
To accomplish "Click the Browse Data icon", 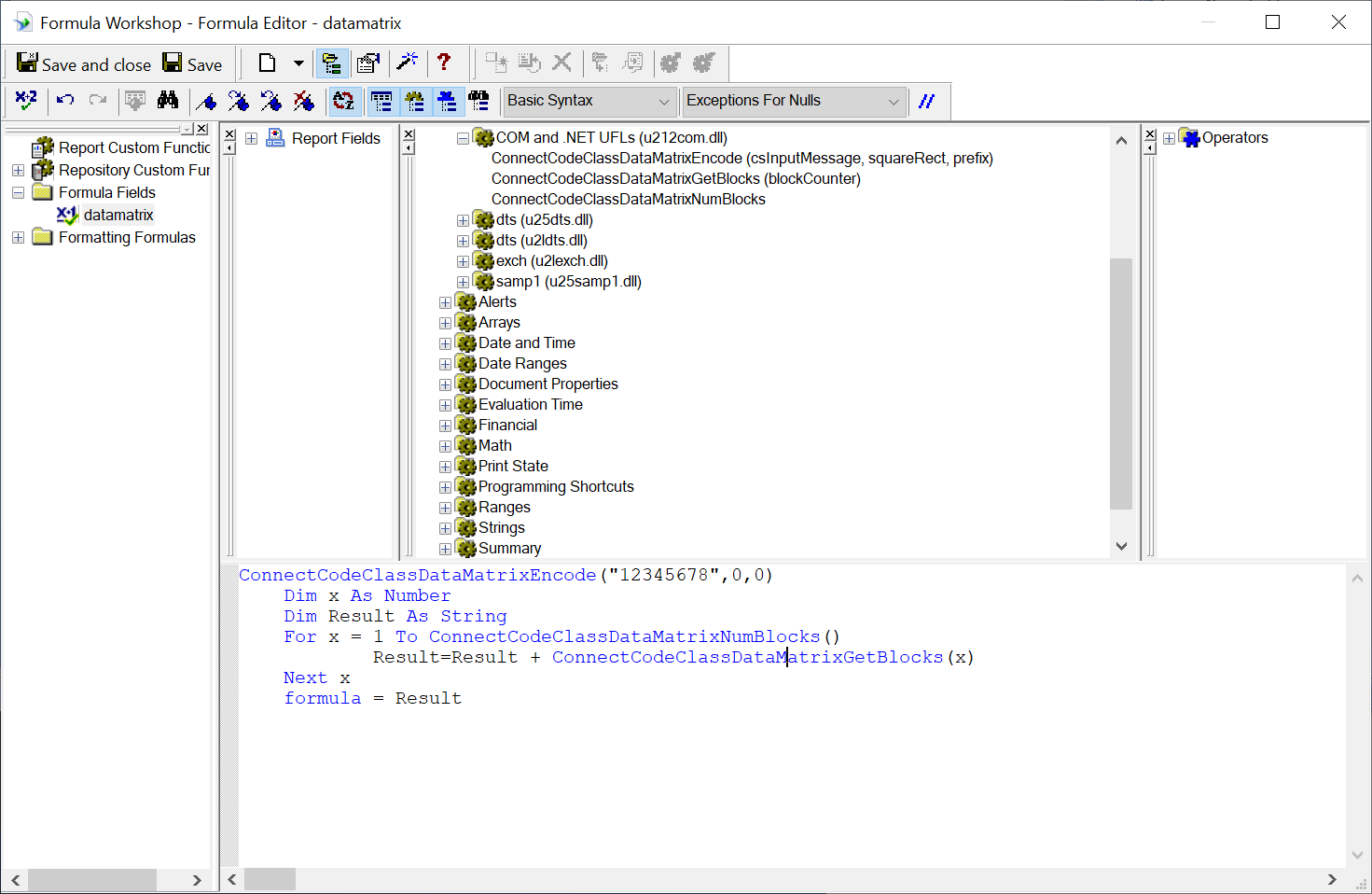I will point(135,100).
